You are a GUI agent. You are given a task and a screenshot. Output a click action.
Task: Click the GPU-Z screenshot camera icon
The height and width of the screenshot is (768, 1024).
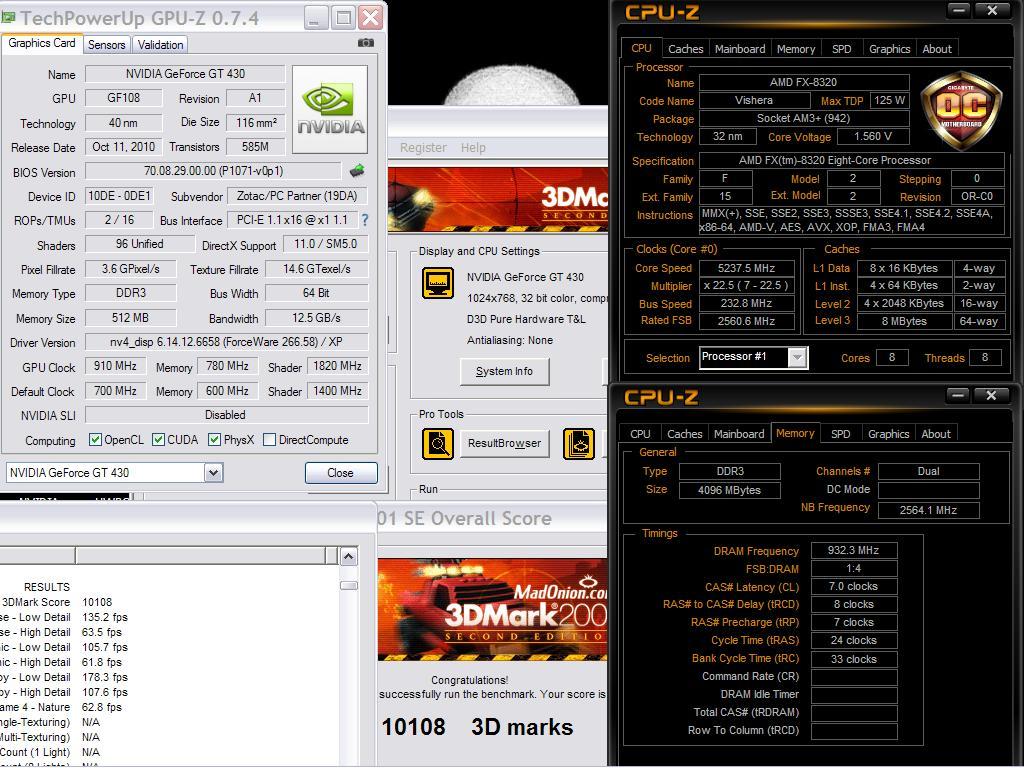pos(366,43)
